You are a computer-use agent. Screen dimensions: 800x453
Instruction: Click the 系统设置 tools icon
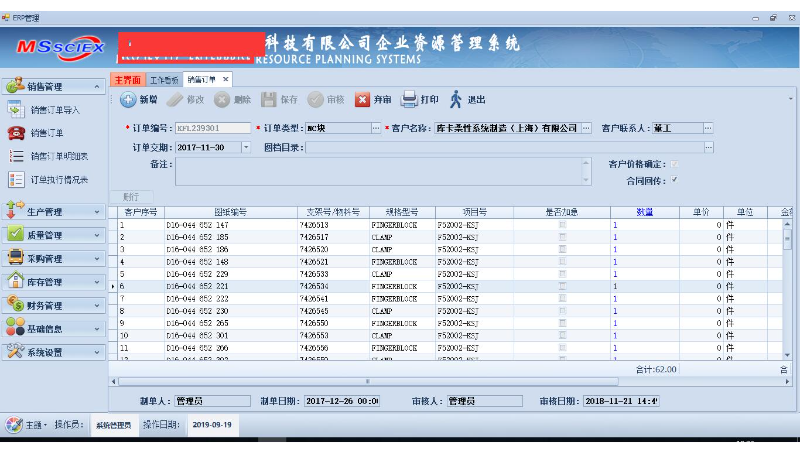point(15,351)
